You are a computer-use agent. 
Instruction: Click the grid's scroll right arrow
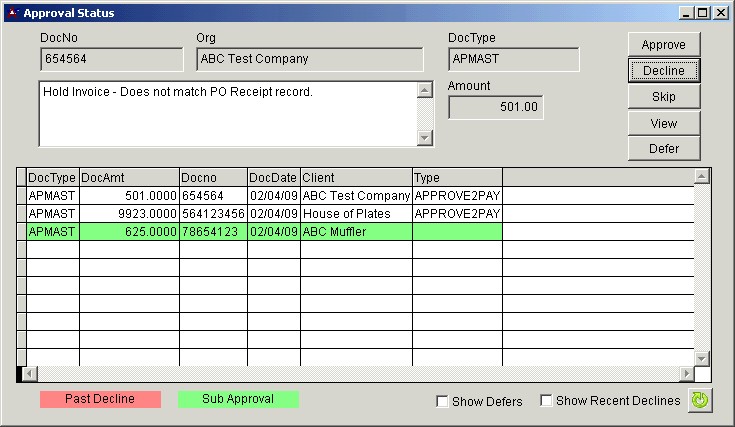pos(686,374)
